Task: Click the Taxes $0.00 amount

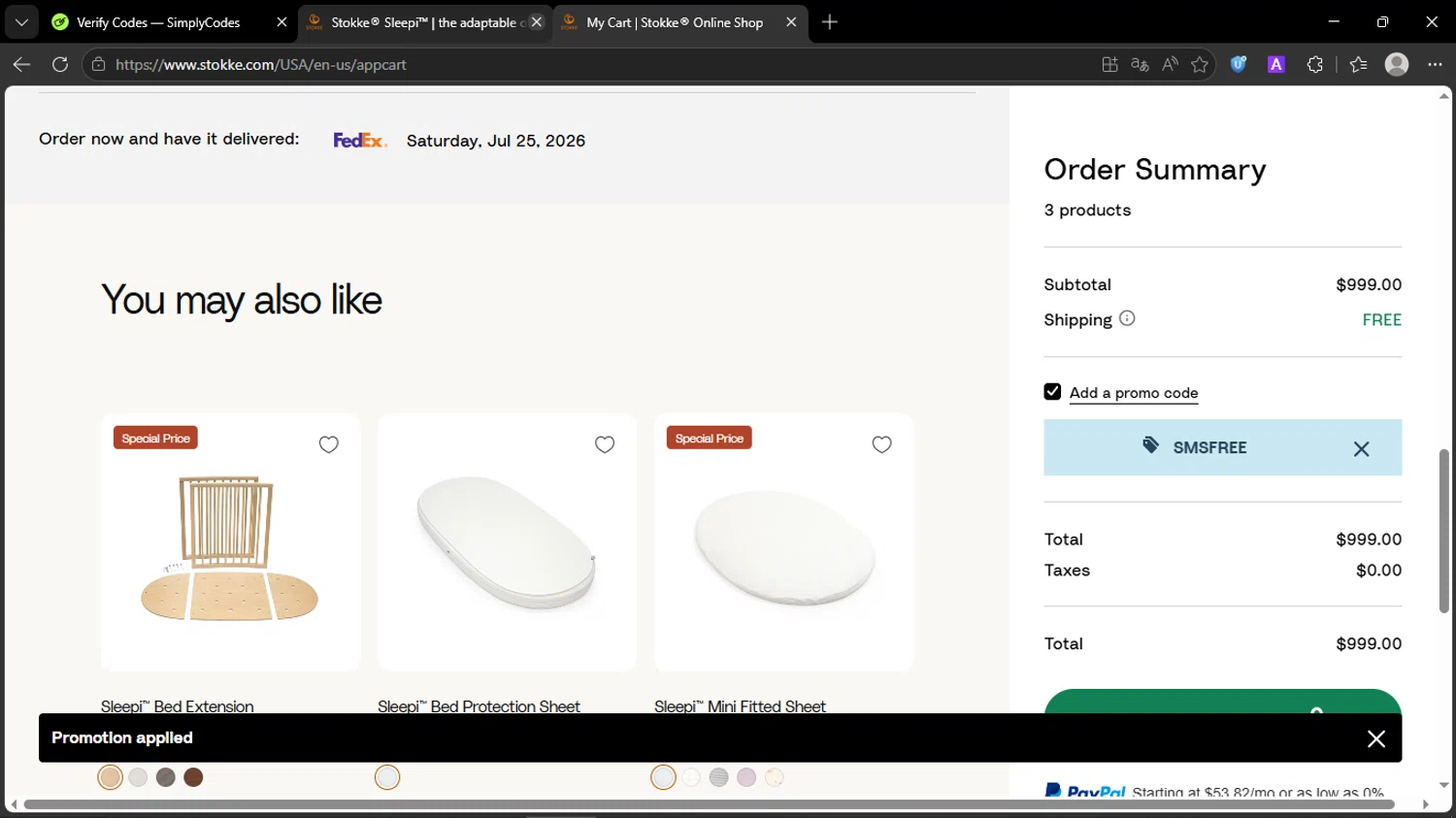Action: (1379, 571)
